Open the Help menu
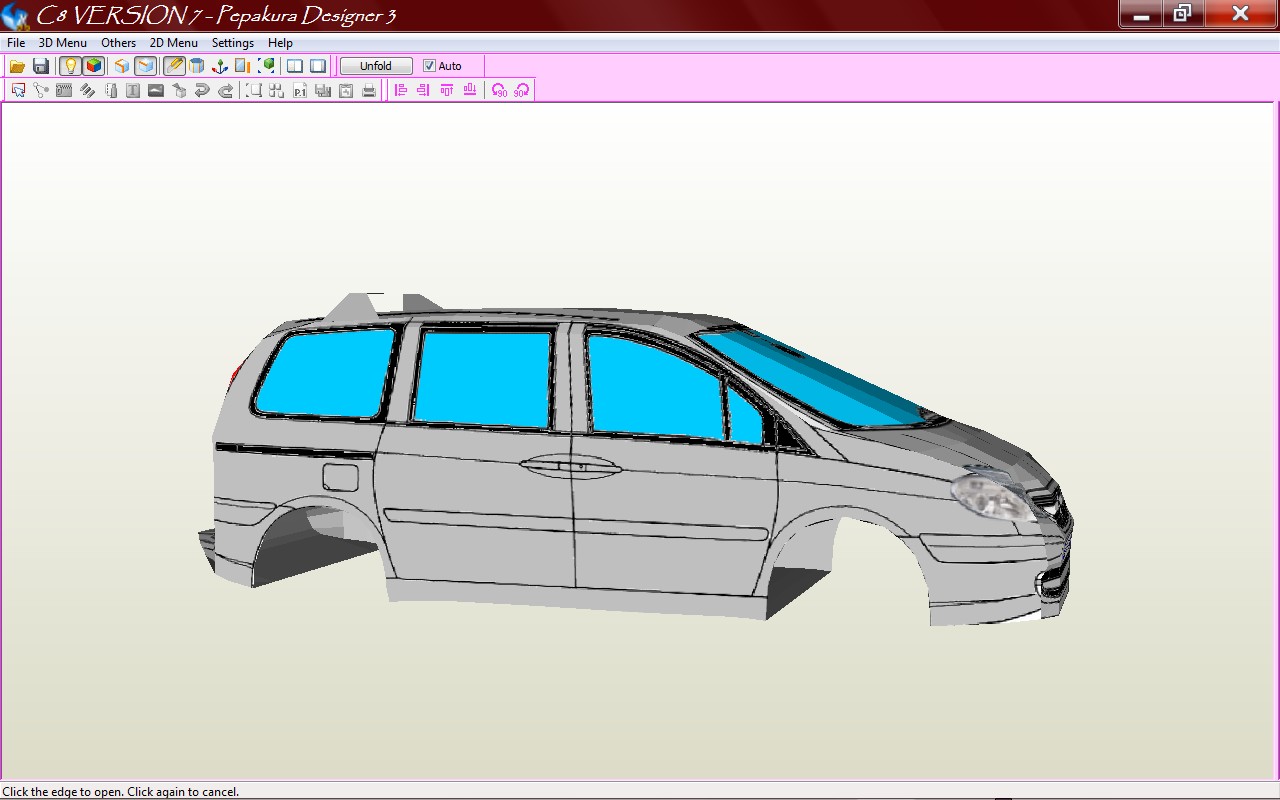Image resolution: width=1280 pixels, height=800 pixels. click(x=280, y=43)
